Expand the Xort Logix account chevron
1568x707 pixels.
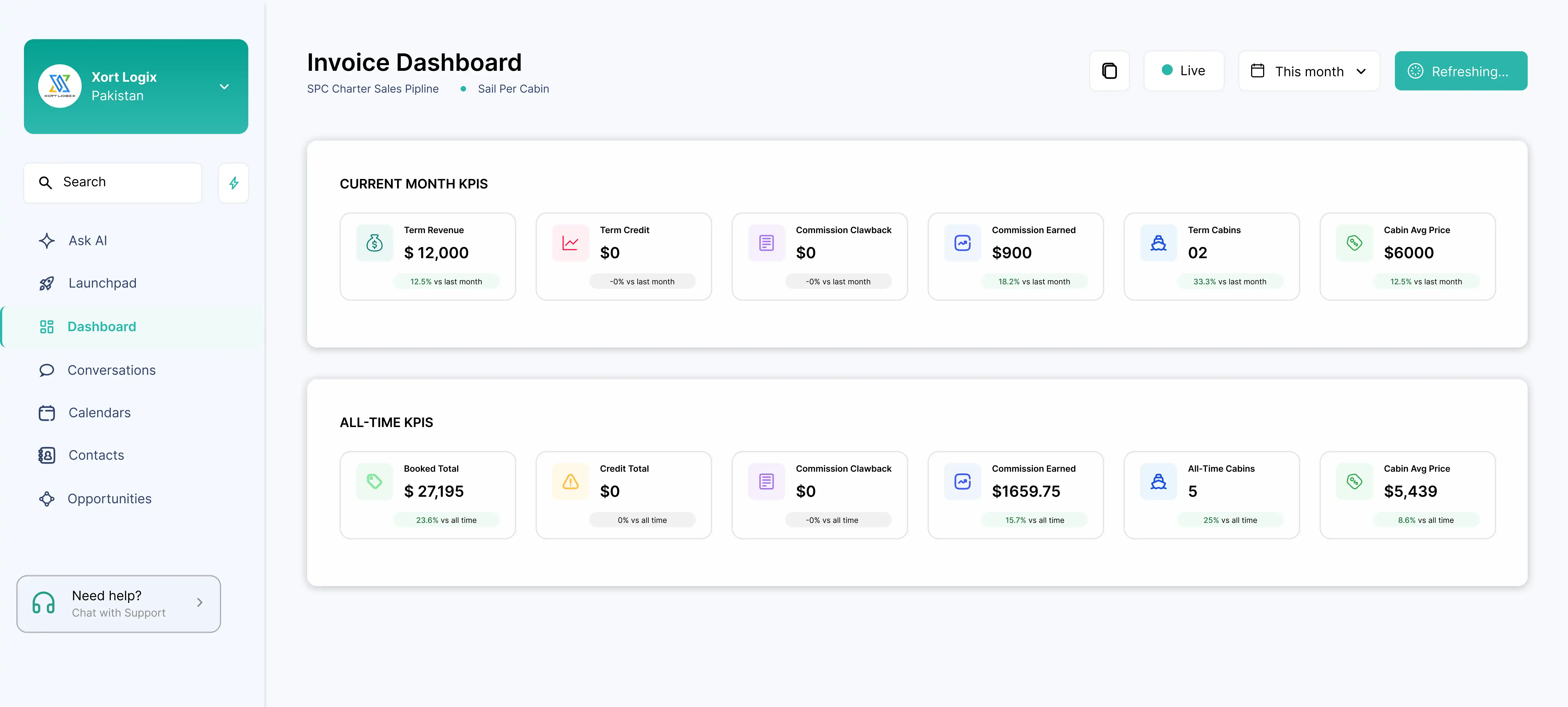coord(224,87)
